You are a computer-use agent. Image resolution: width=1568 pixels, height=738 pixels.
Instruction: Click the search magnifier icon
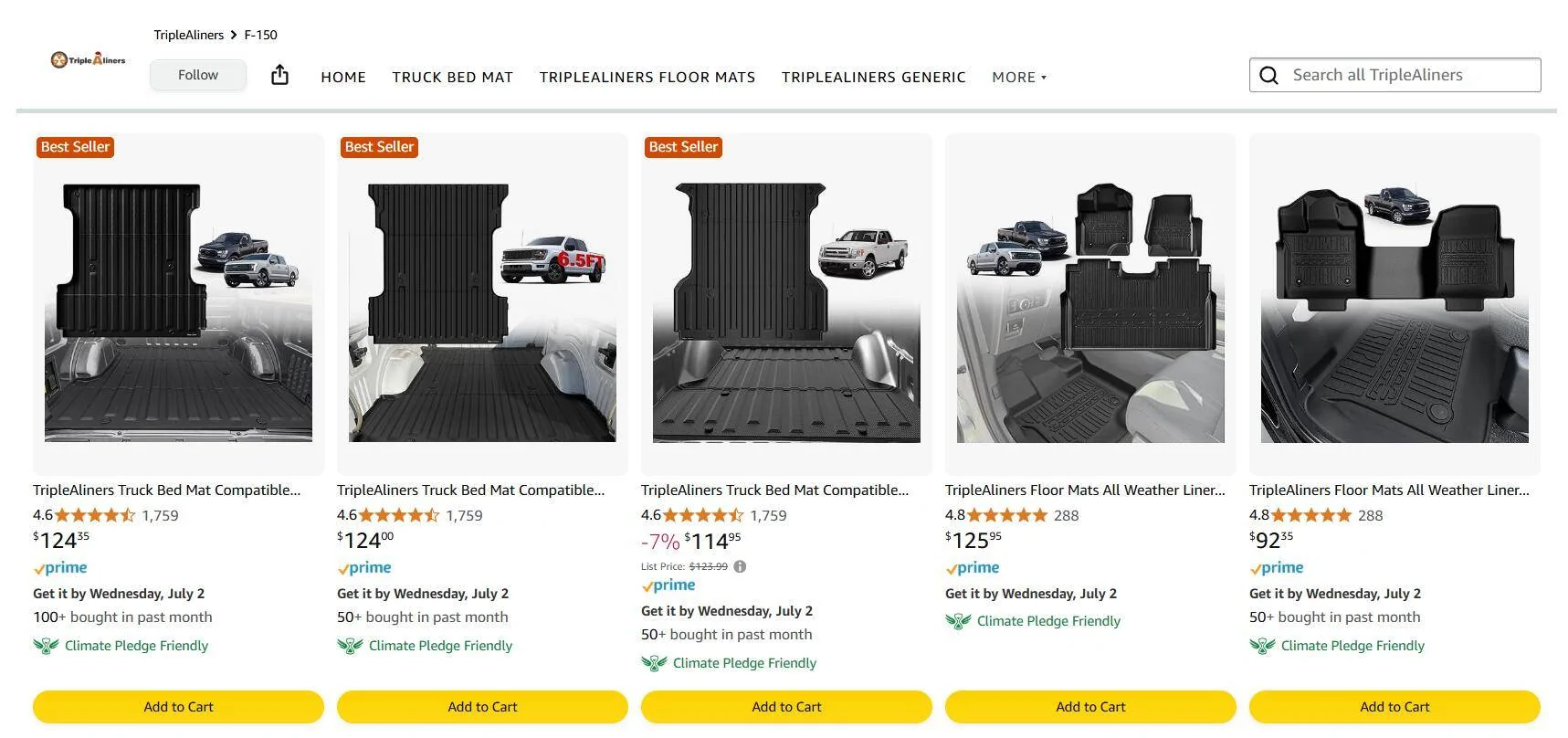tap(1268, 75)
